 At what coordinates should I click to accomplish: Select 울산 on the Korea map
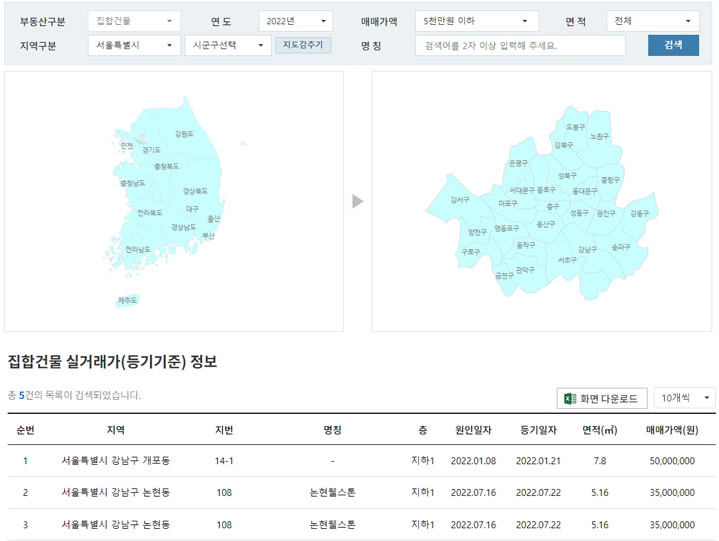[214, 219]
